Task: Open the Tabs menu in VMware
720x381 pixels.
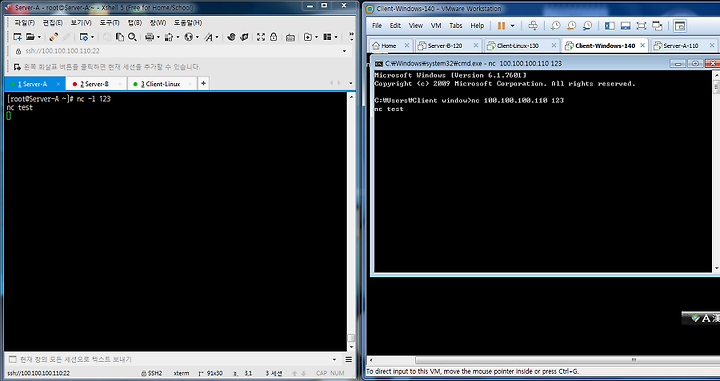Action: (456, 26)
